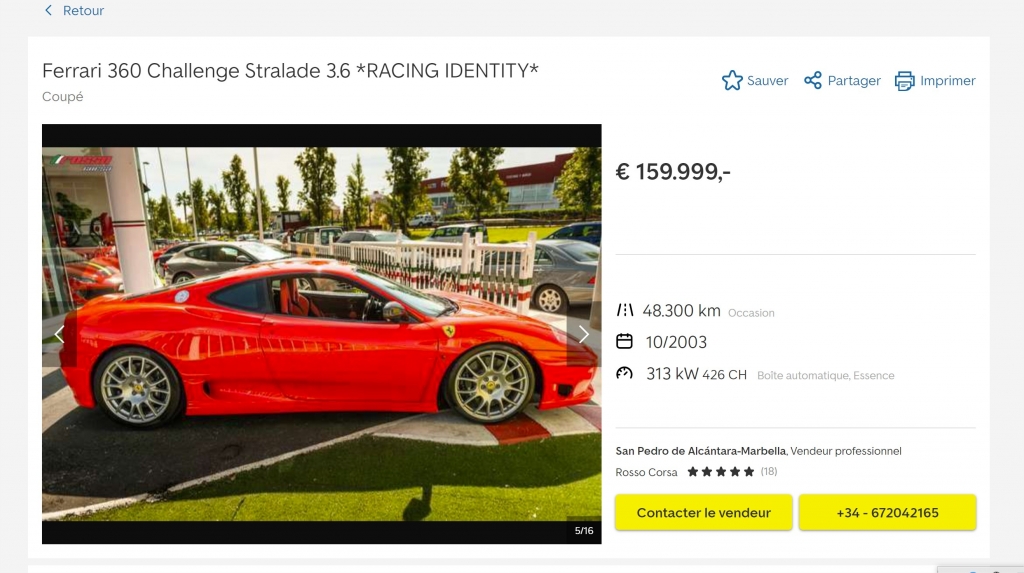
Task: Call the seller at +34 - 672042165
Action: [887, 513]
